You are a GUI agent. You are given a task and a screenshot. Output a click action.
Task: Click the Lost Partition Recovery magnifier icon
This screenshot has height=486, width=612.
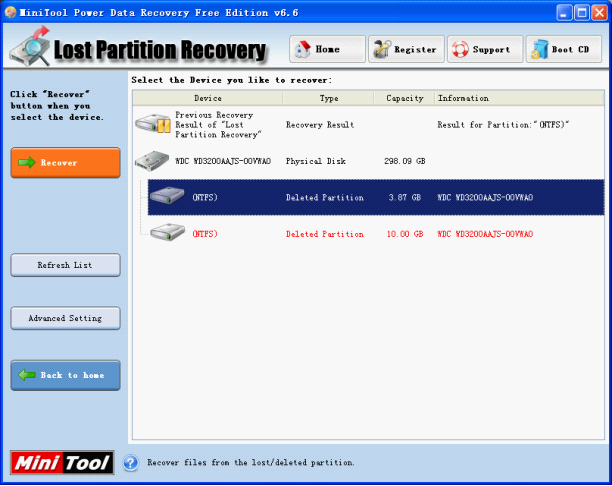tap(30, 47)
